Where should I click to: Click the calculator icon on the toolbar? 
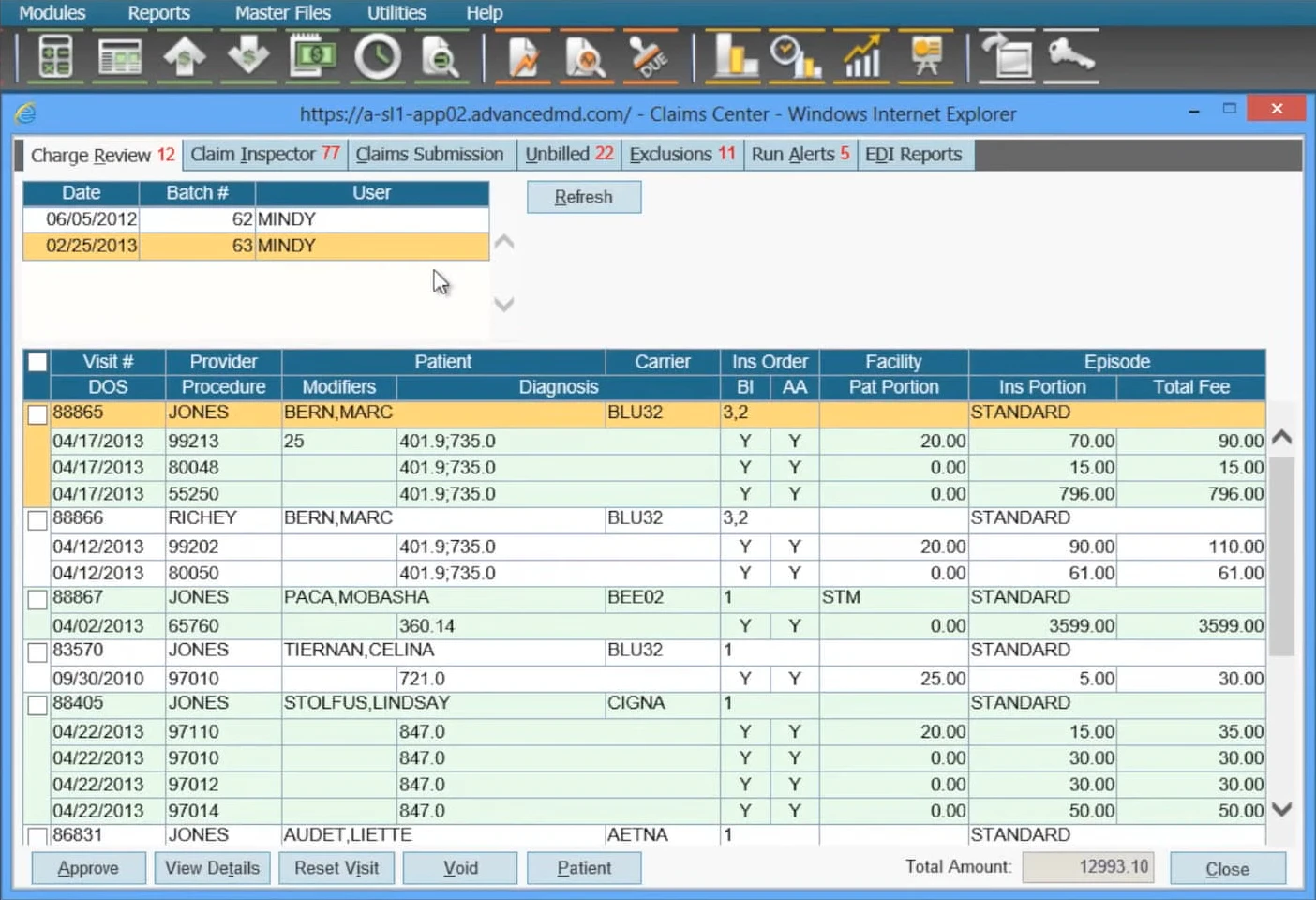53,56
